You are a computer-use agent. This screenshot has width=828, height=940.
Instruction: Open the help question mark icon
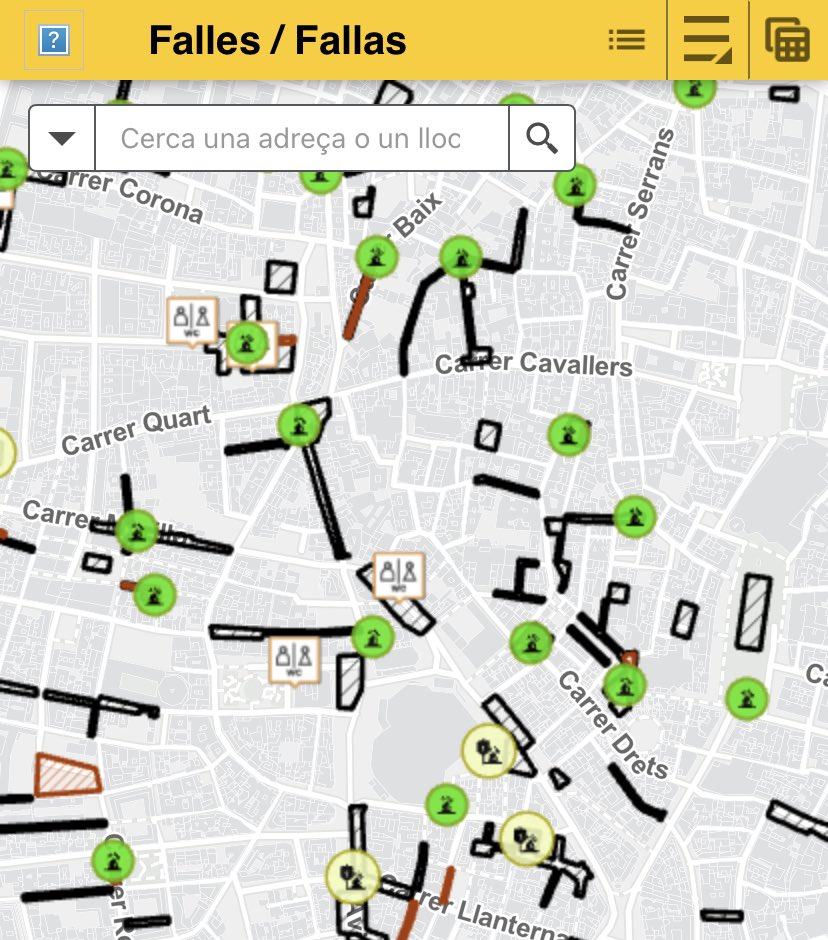(x=54, y=40)
